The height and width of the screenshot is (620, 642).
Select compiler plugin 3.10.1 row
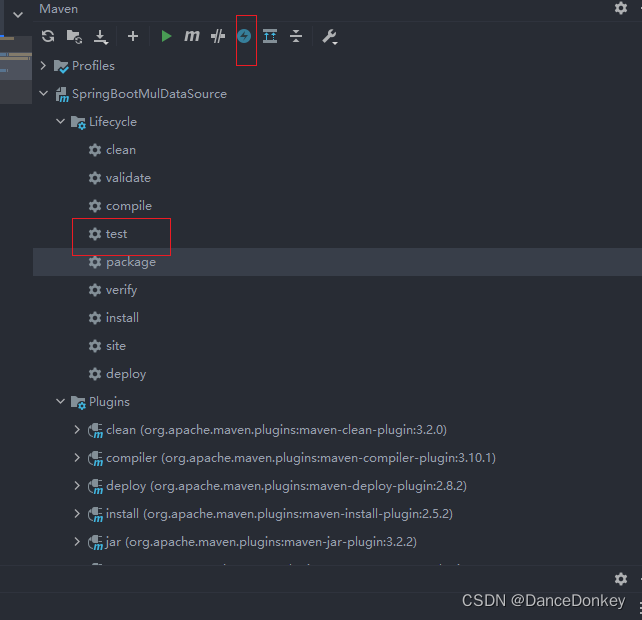pos(337,457)
